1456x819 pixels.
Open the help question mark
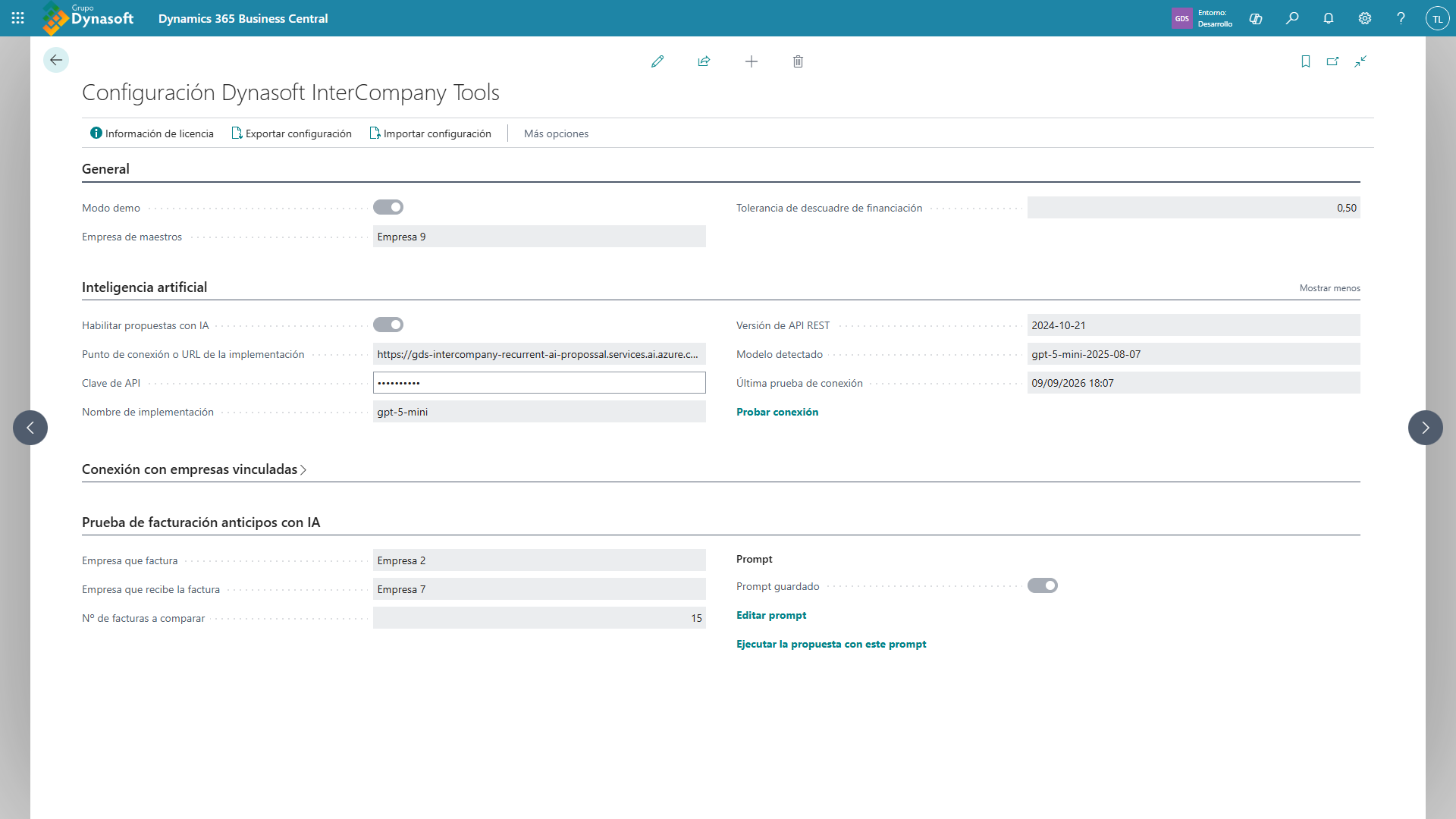click(1401, 18)
